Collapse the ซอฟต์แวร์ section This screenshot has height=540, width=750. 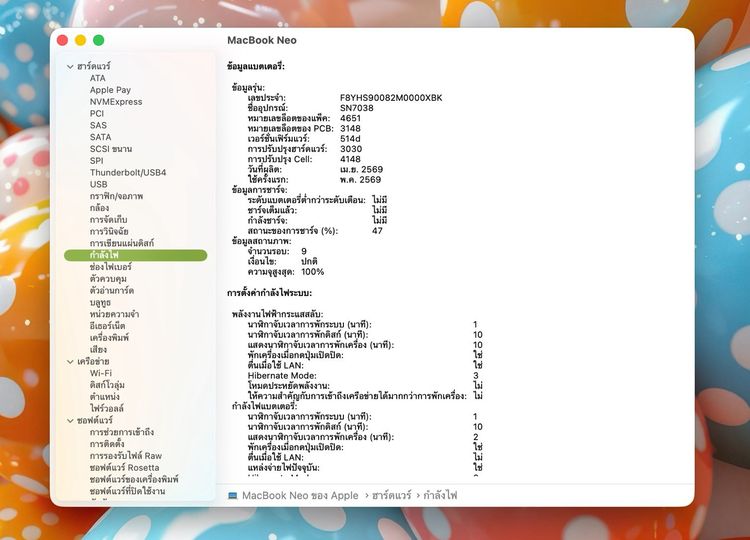tap(70, 421)
